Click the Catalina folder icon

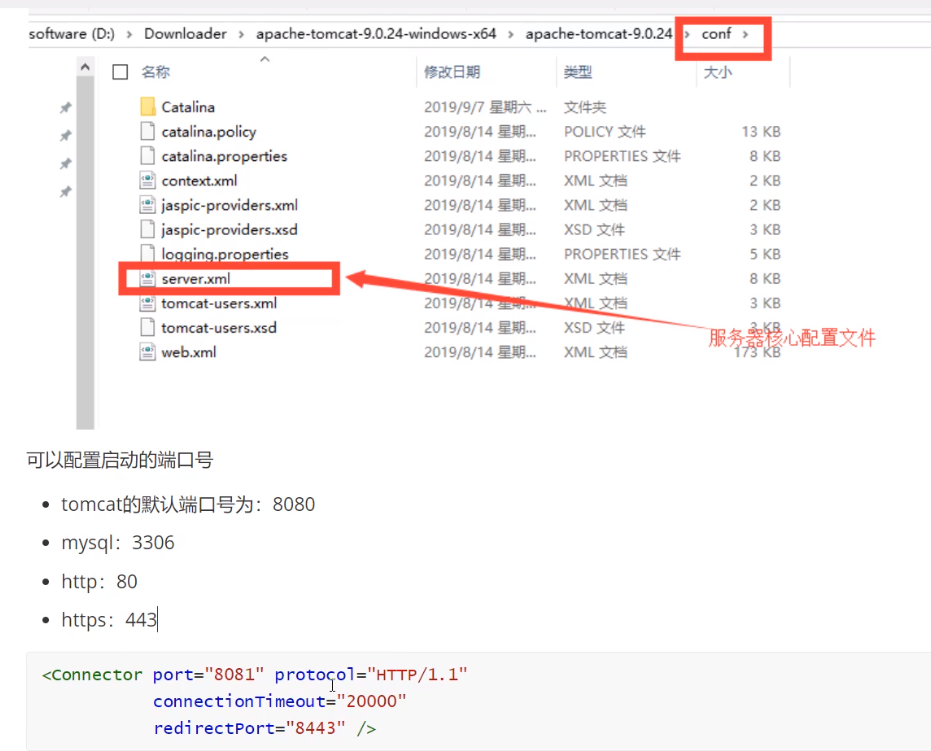[x=148, y=107]
